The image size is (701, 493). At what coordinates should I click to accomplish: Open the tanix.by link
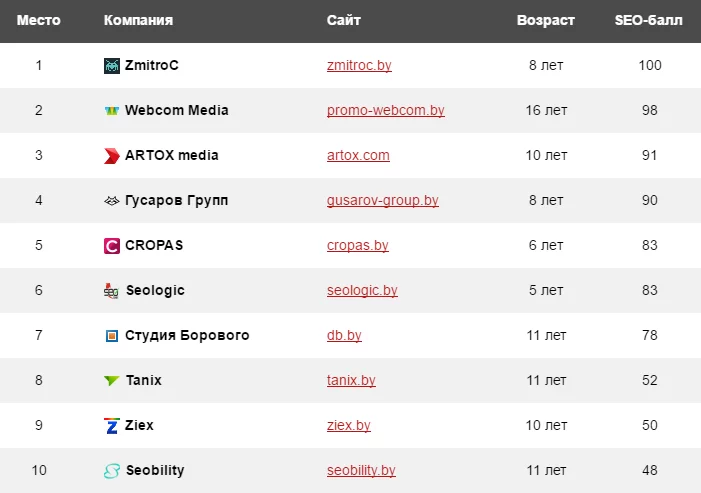[x=351, y=380]
